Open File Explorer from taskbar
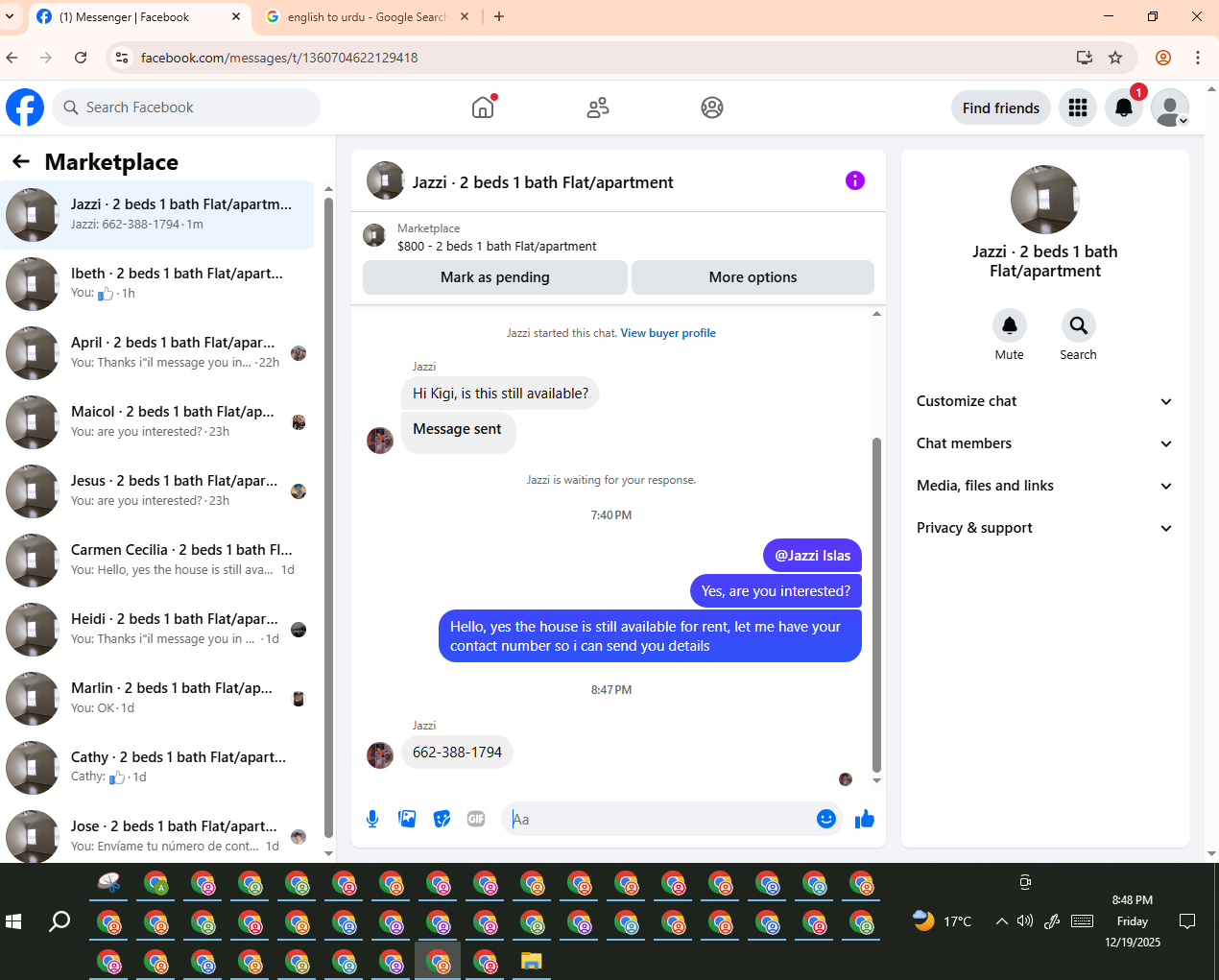The width and height of the screenshot is (1219, 980). click(532, 961)
